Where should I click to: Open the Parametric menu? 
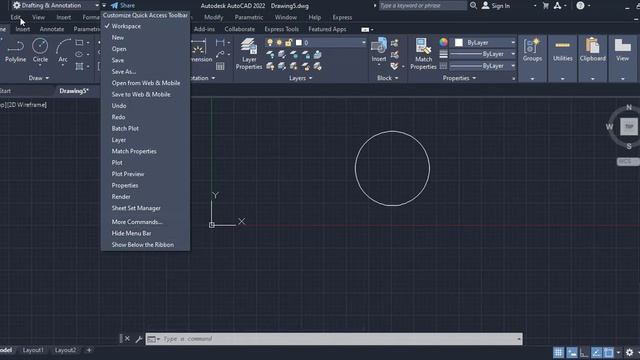249,18
